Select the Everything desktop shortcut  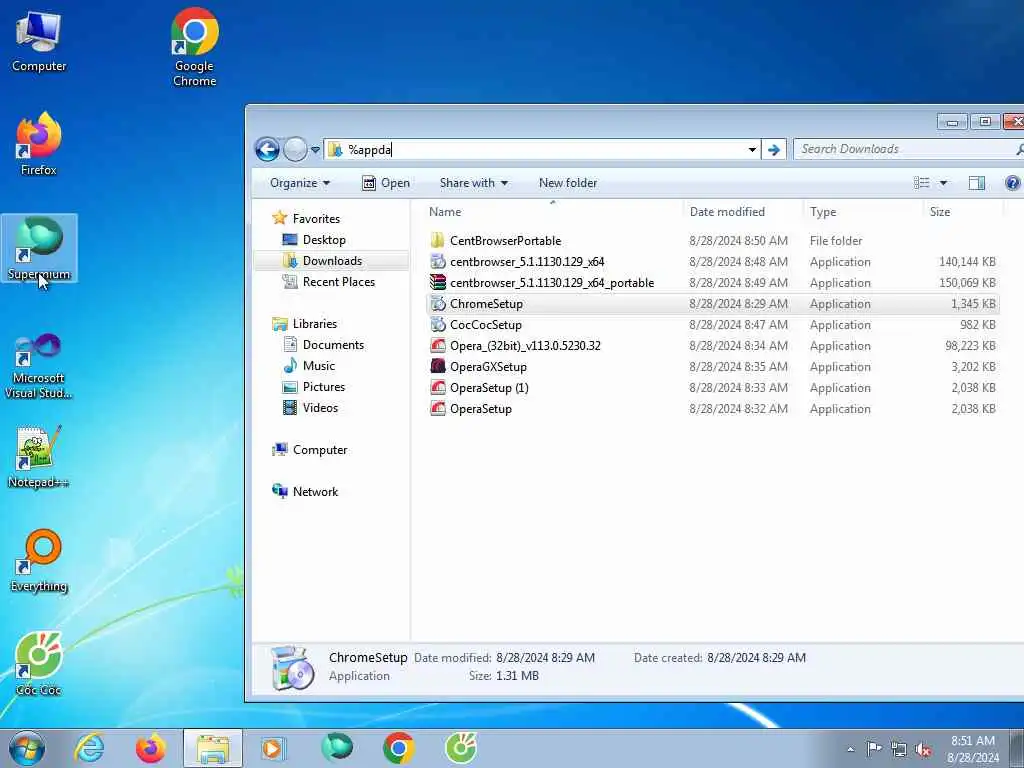click(39, 560)
